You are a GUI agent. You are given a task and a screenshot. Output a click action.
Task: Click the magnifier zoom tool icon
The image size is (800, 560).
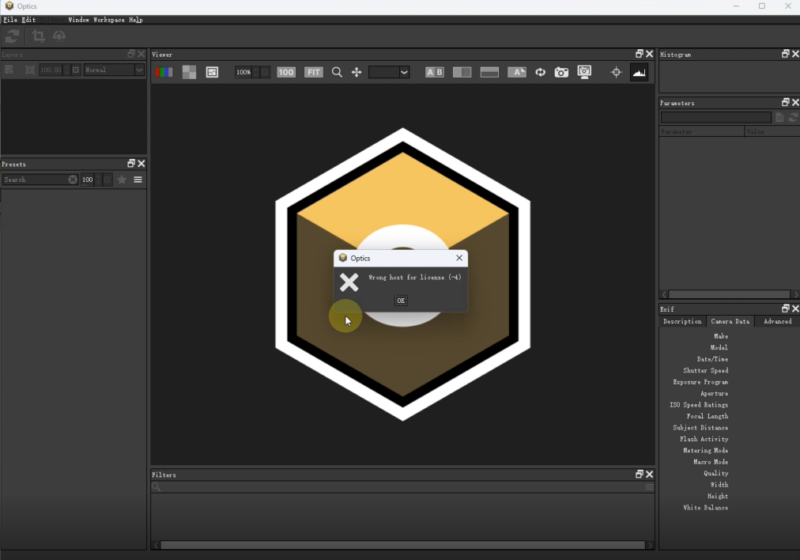(x=337, y=72)
